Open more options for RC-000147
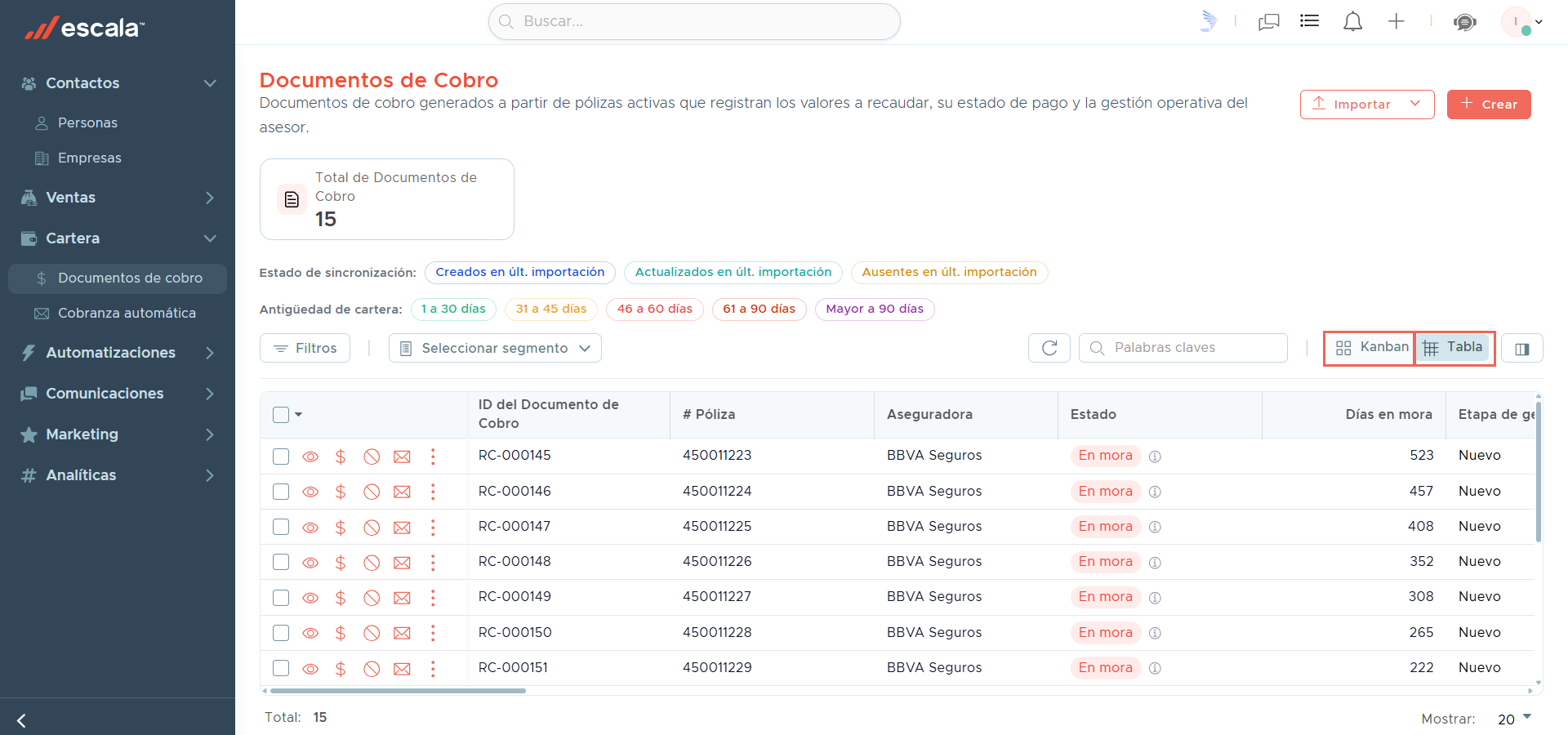Image resolution: width=1568 pixels, height=735 pixels. tap(433, 527)
